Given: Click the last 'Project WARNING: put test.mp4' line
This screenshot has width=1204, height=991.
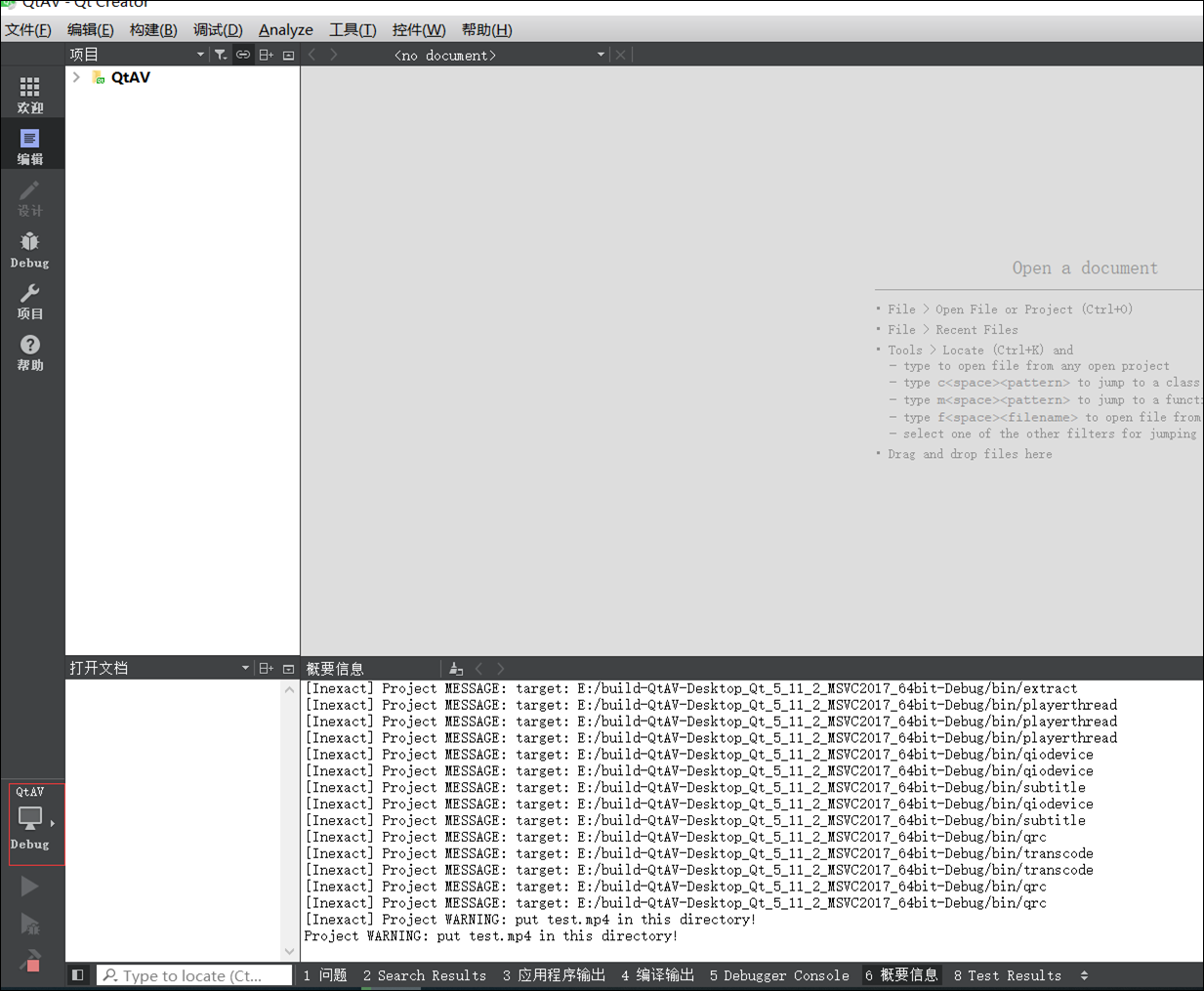Looking at the screenshot, I should click(491, 936).
